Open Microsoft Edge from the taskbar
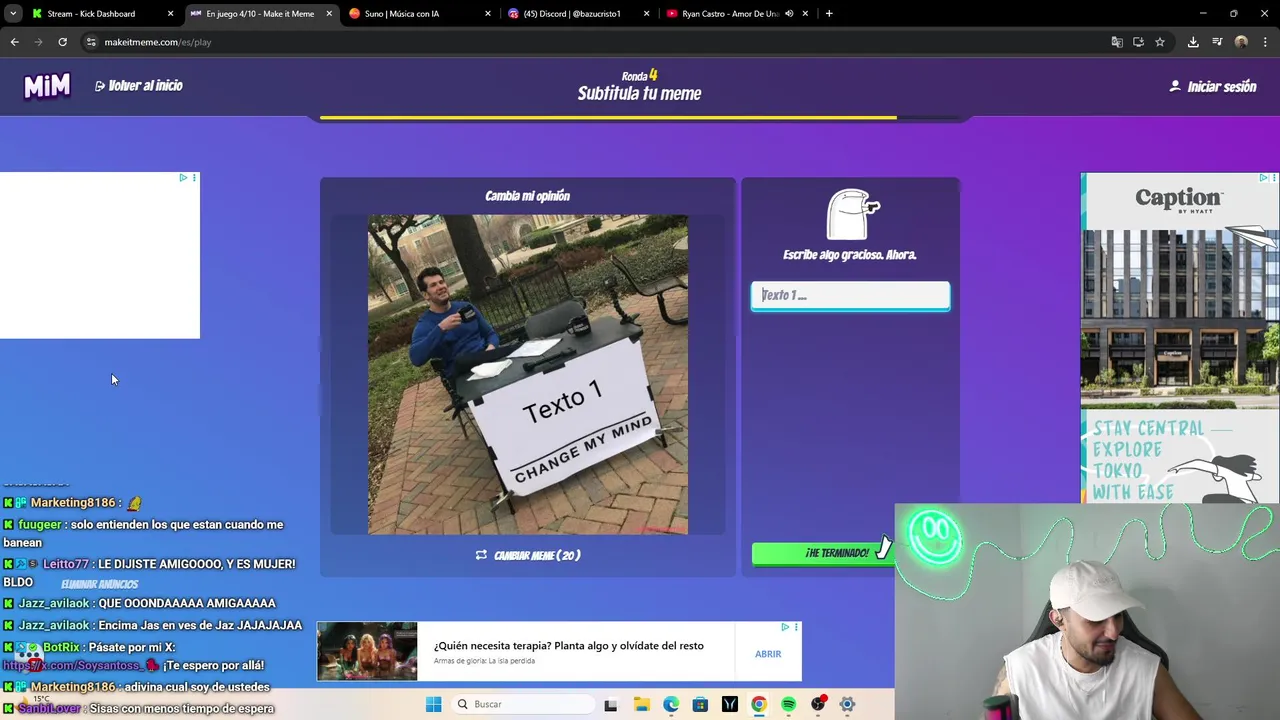1280x720 pixels. (671, 705)
